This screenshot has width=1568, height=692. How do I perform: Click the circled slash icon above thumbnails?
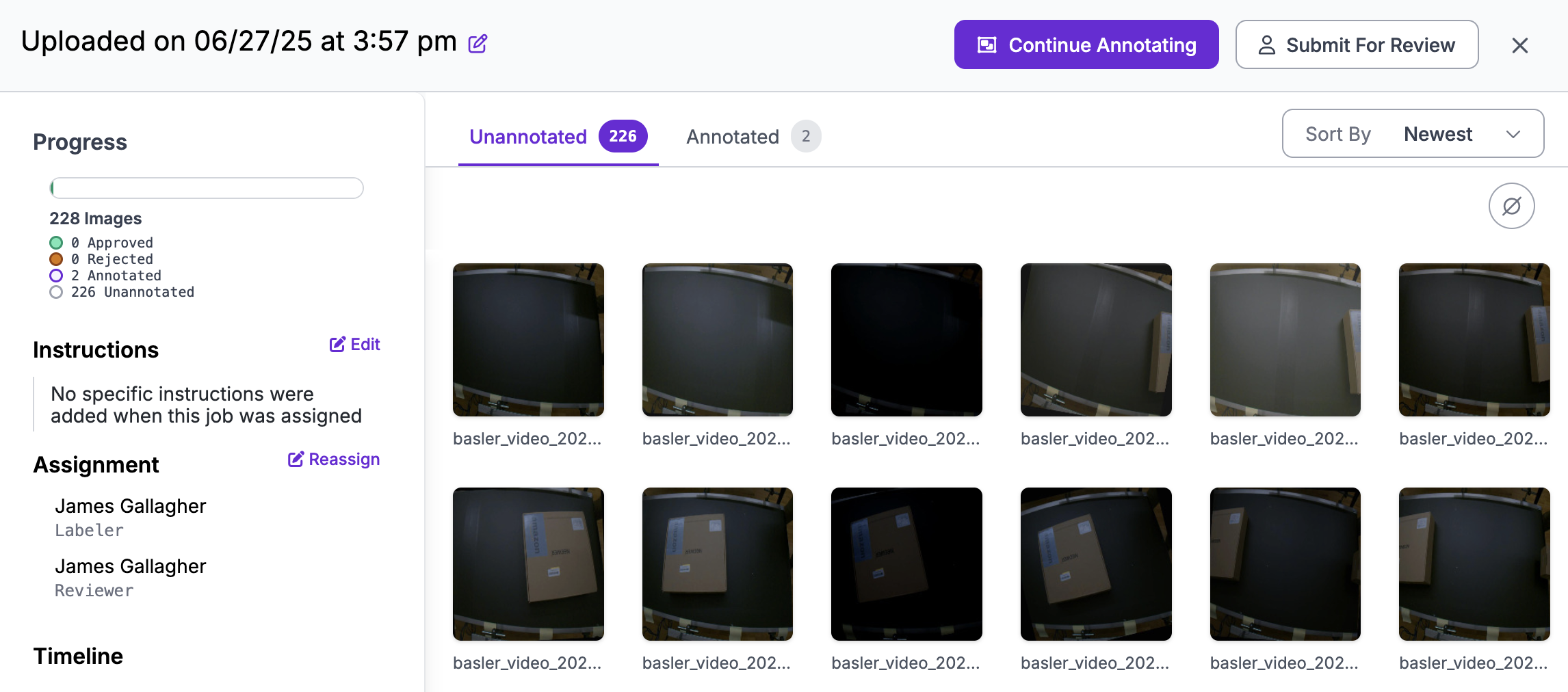[x=1511, y=206]
